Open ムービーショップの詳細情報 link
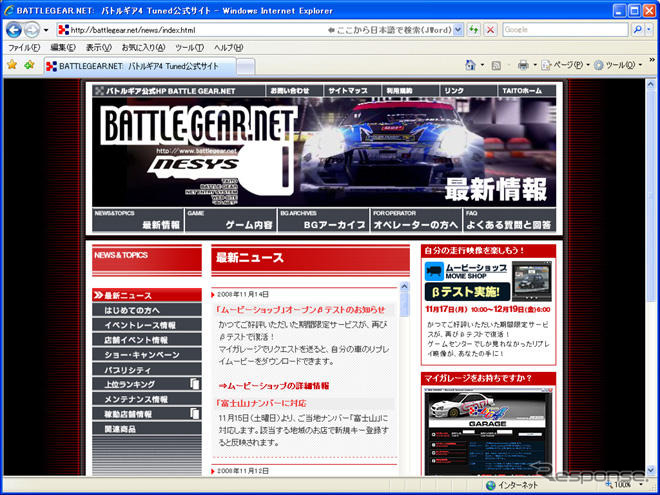 tap(274, 386)
